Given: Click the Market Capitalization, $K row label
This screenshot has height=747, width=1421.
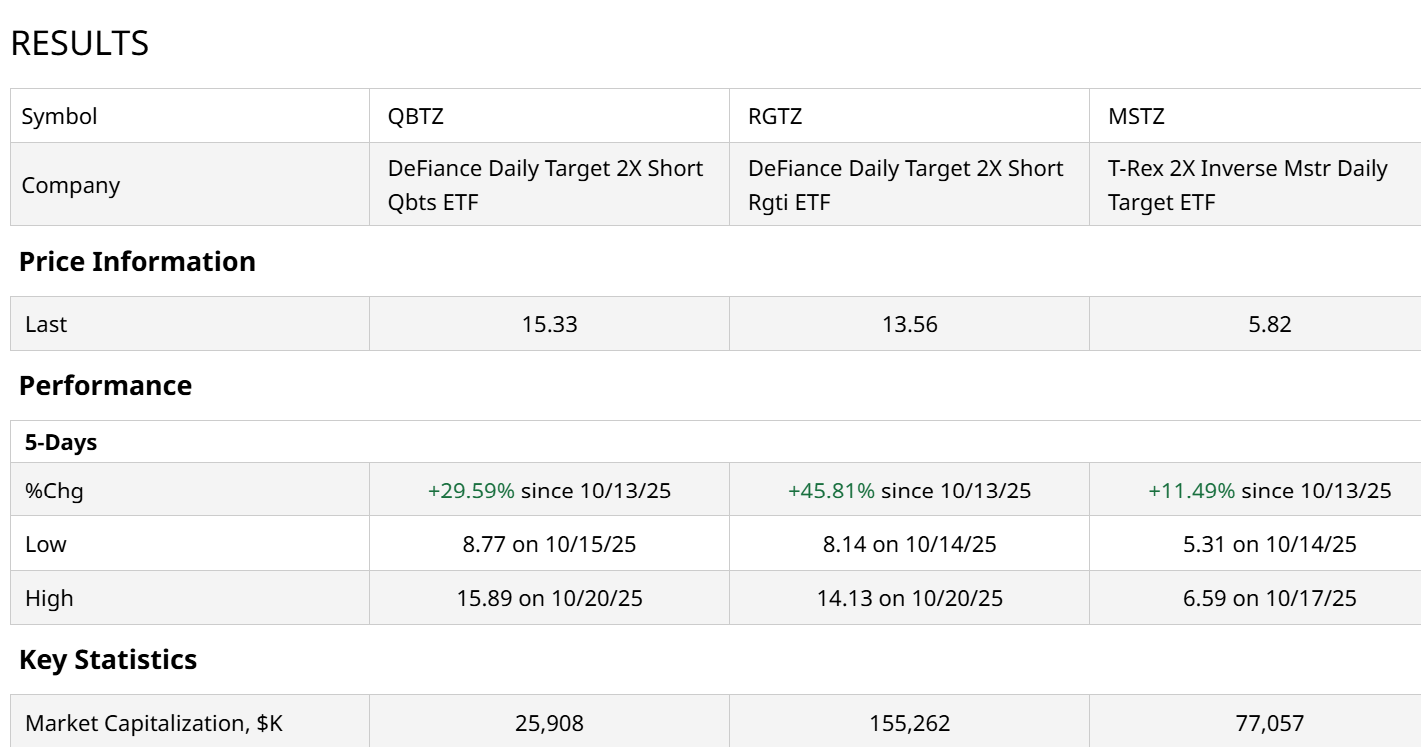Looking at the screenshot, I should 154,723.
